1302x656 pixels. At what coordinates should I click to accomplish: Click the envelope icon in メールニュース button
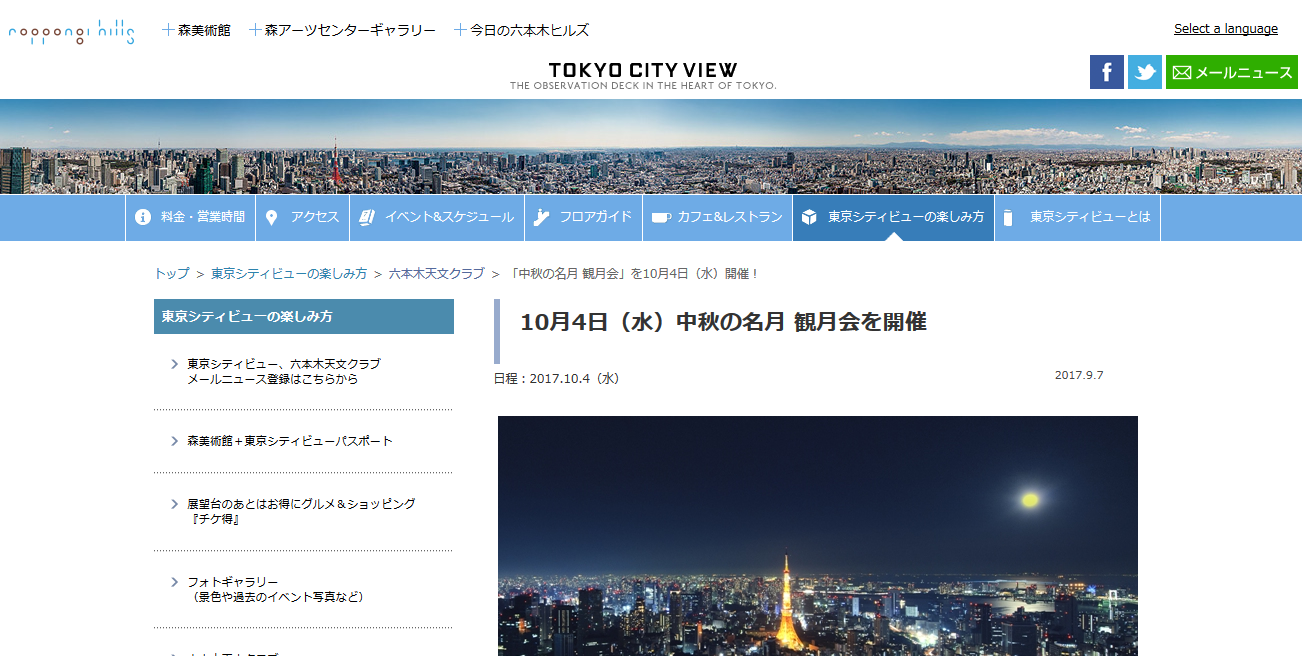click(x=1182, y=73)
